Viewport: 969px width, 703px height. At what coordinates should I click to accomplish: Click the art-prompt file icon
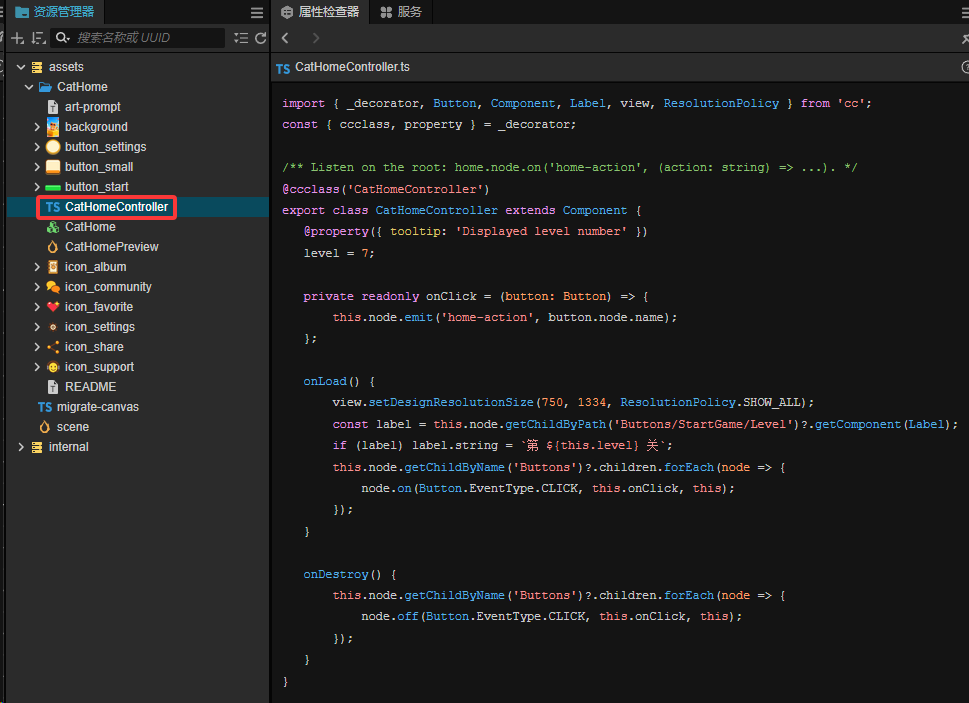point(53,107)
